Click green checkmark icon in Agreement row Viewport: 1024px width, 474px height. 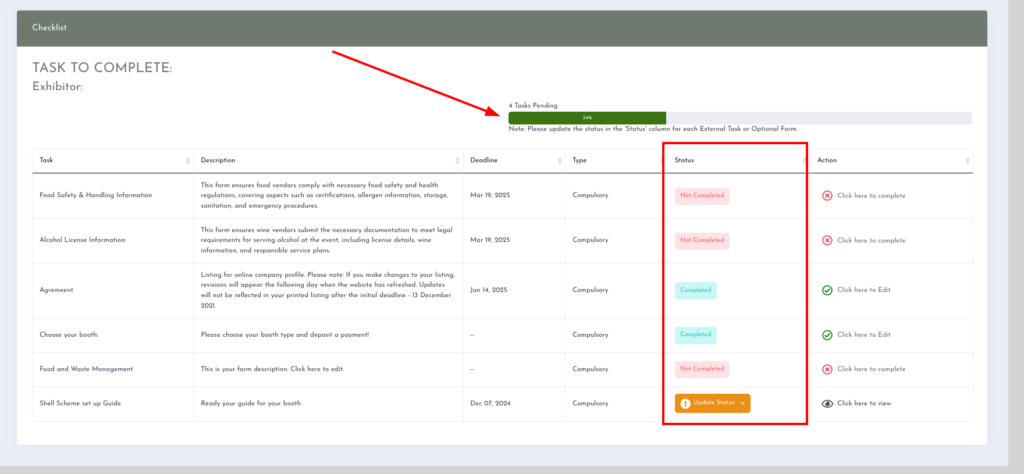coord(827,290)
